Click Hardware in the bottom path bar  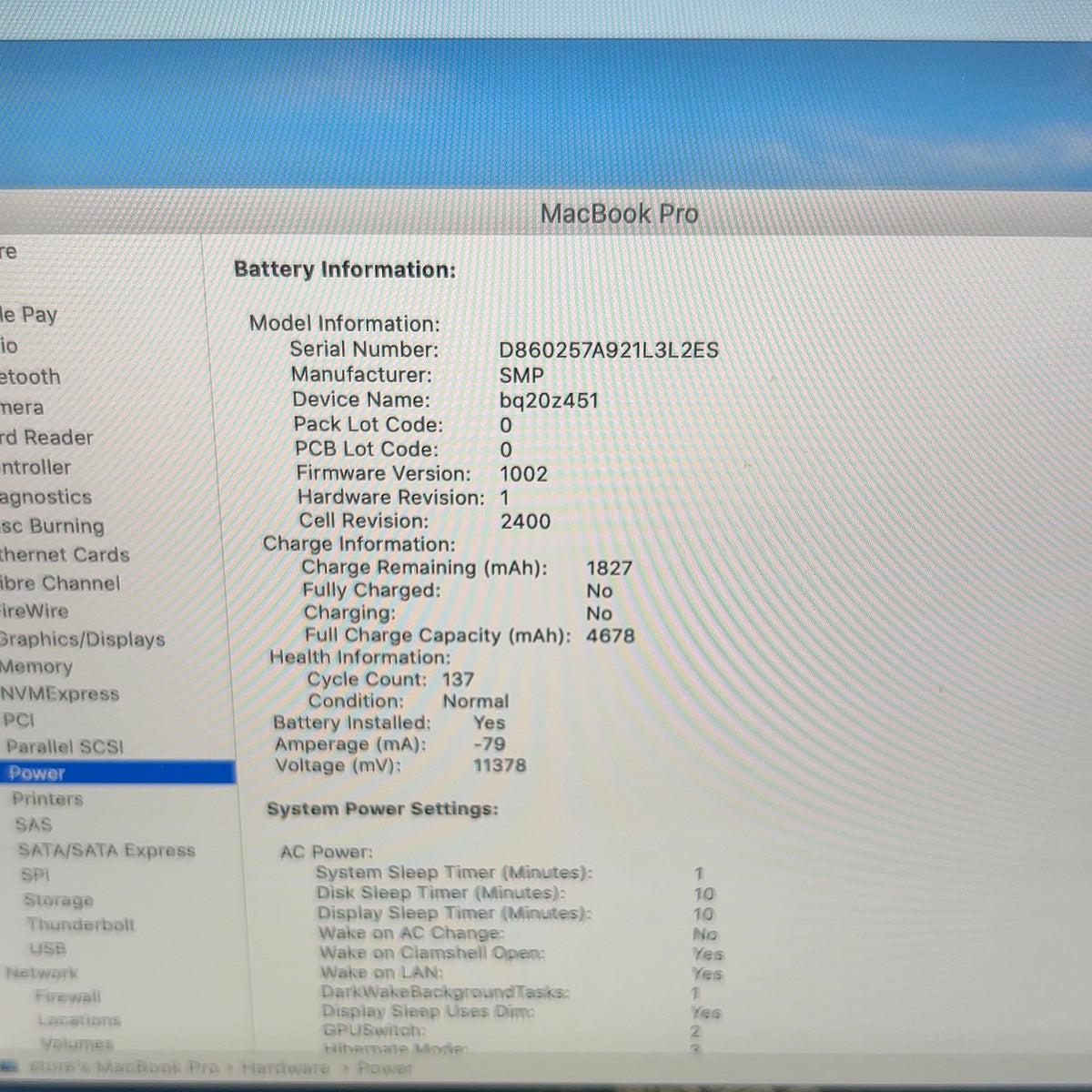point(286,1067)
